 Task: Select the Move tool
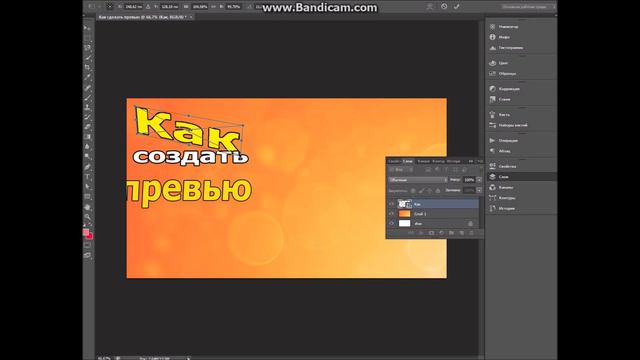[87, 28]
